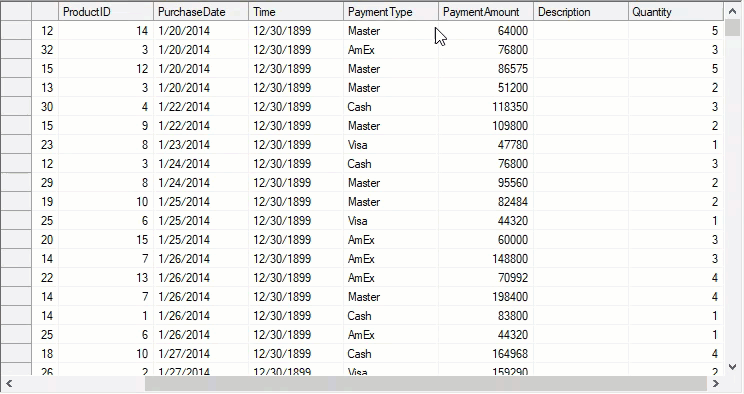Click the Master cell in the 86575 row
Screen dimensions: 744x394
click(391, 69)
